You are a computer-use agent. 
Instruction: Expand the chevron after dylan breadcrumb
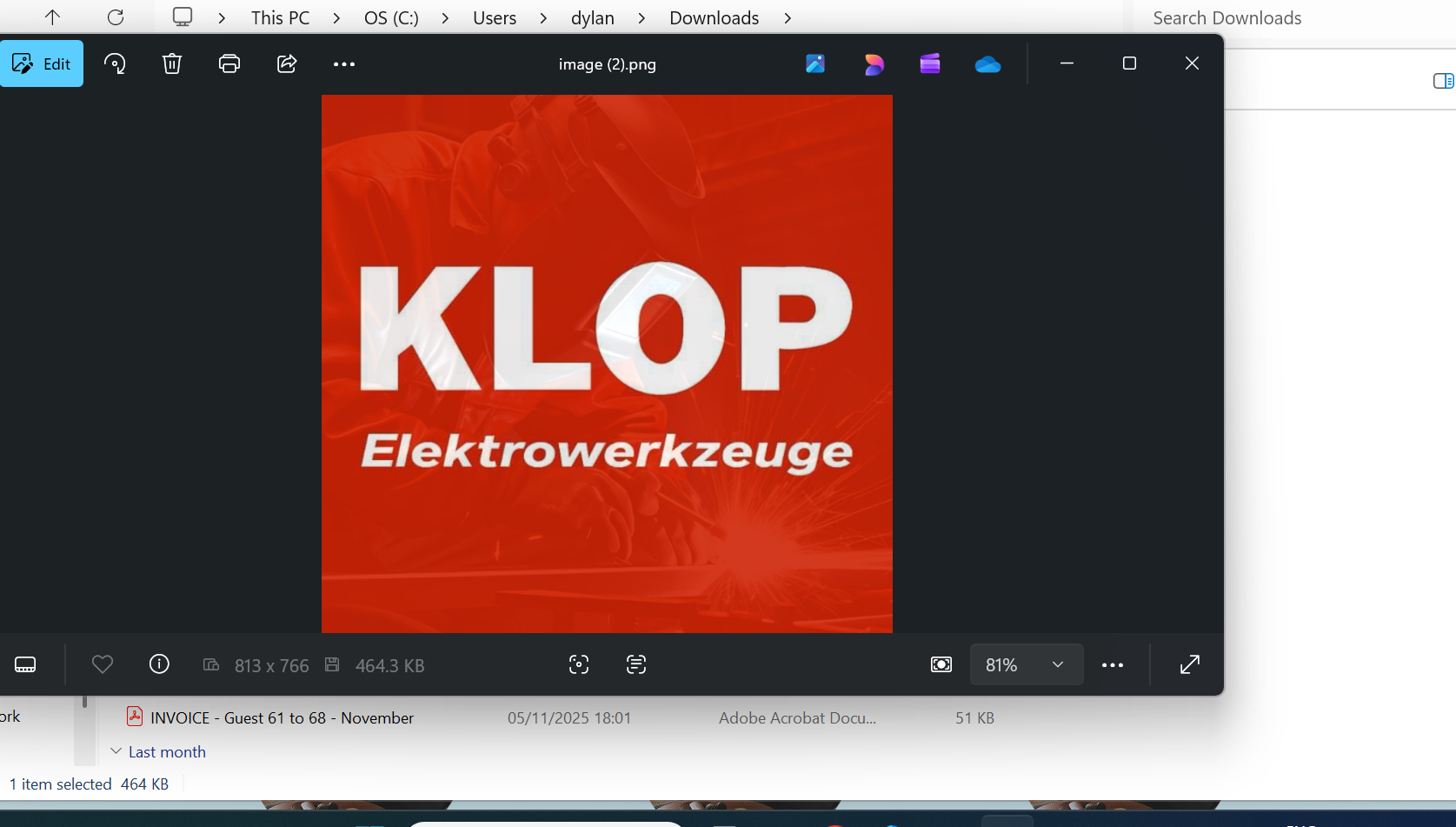tap(642, 18)
